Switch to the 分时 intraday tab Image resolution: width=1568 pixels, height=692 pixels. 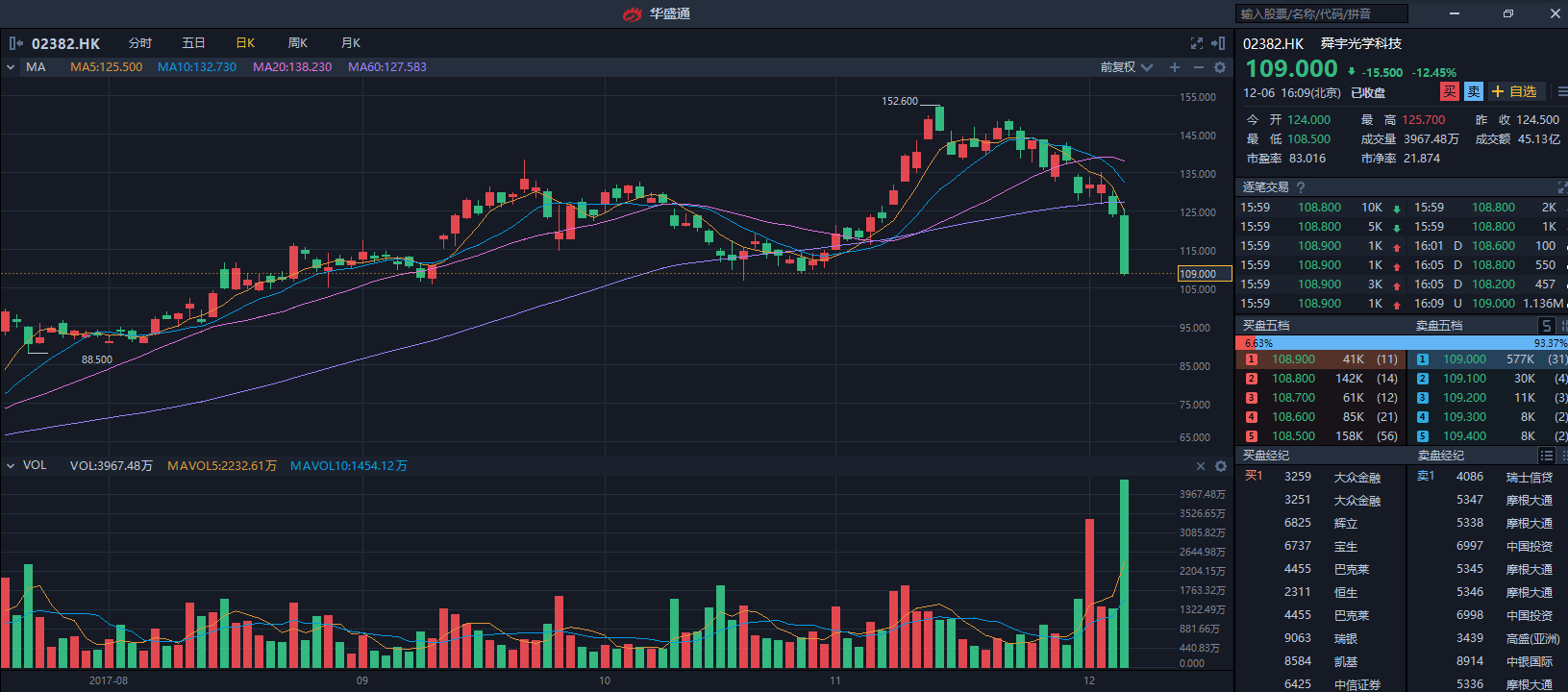point(140,43)
